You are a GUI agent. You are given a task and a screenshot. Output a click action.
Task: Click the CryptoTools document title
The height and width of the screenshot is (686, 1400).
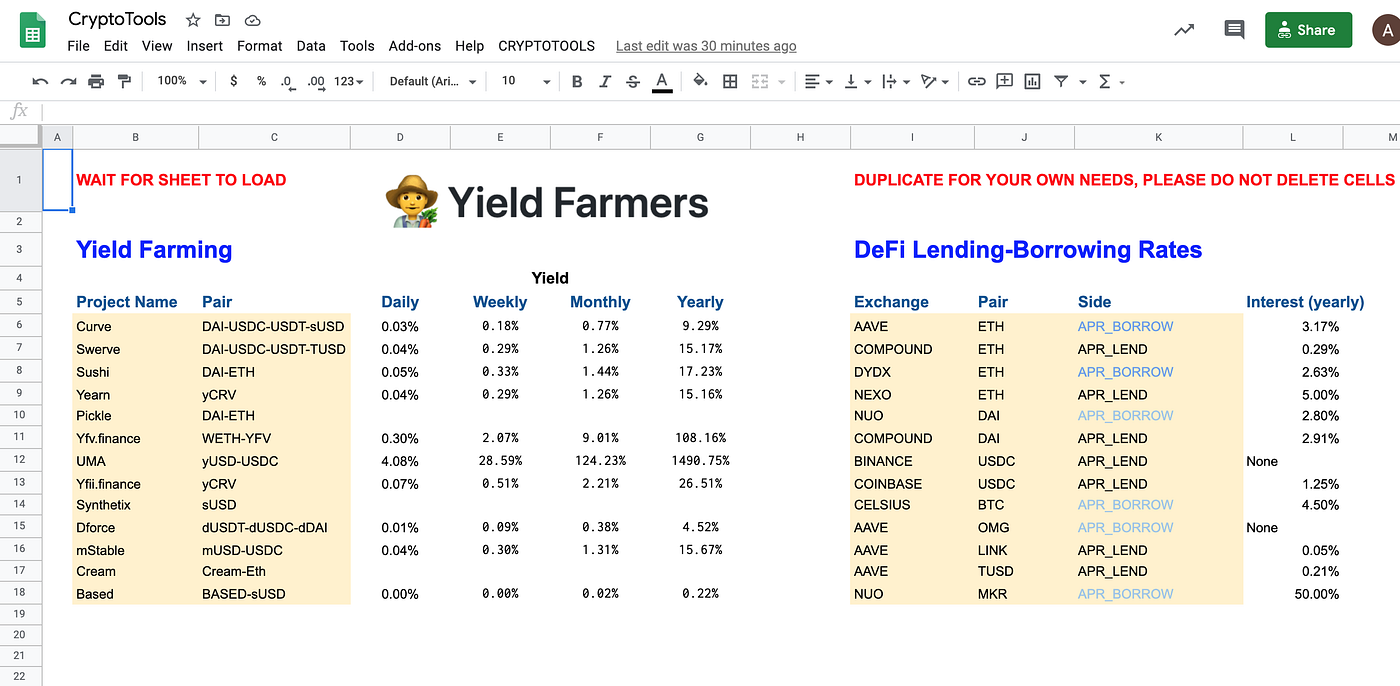(118, 19)
